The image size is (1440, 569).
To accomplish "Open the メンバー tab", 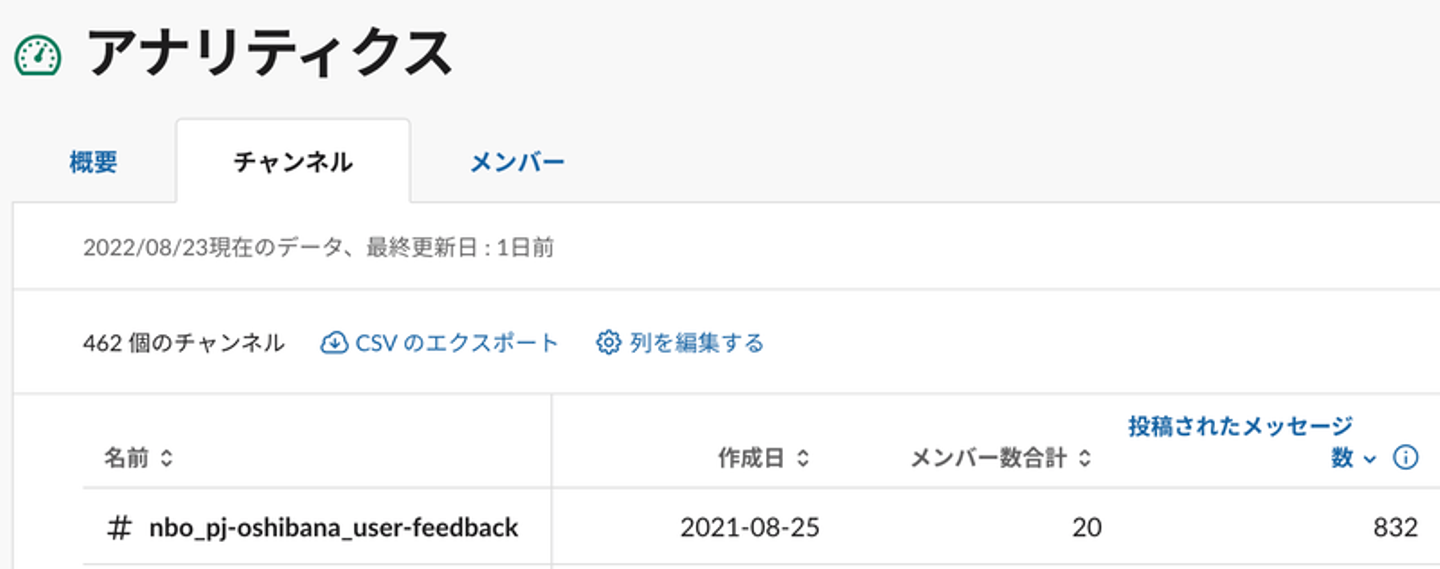I will (x=518, y=162).
